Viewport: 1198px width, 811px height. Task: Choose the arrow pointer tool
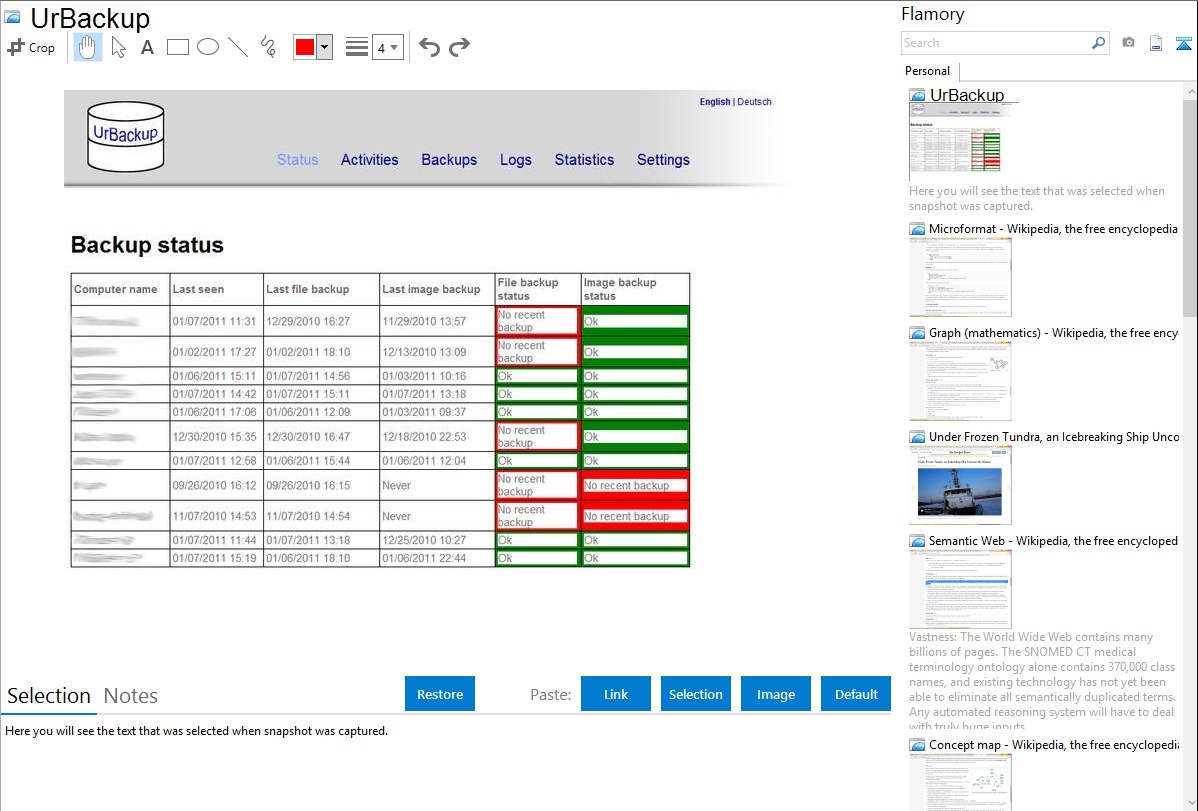[118, 47]
